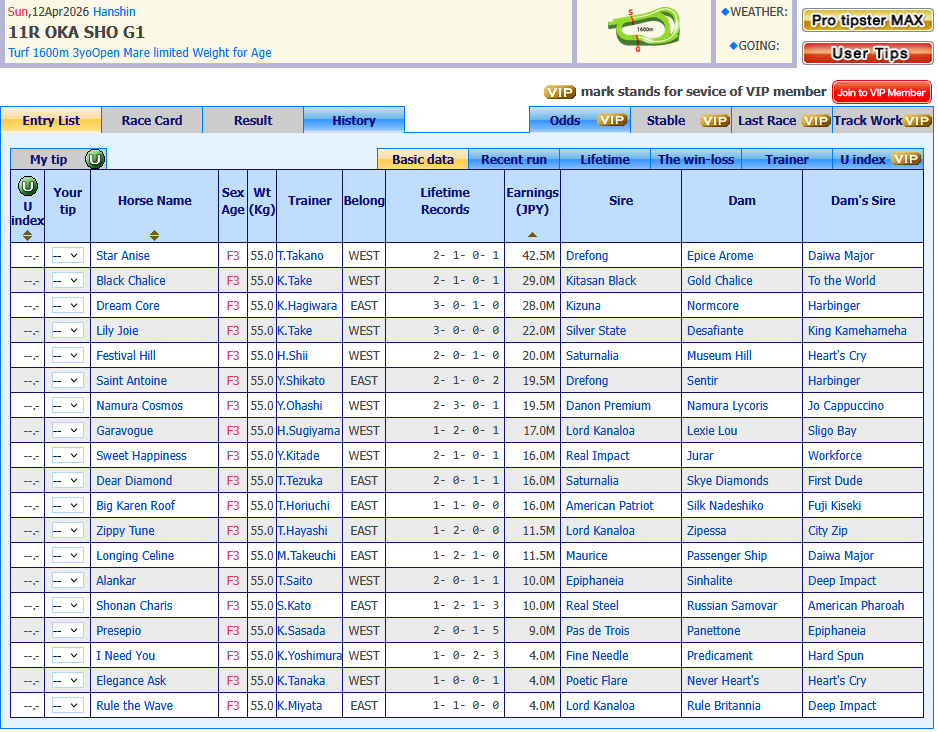Open Pro tipster MAX
938x732 pixels.
point(867,20)
